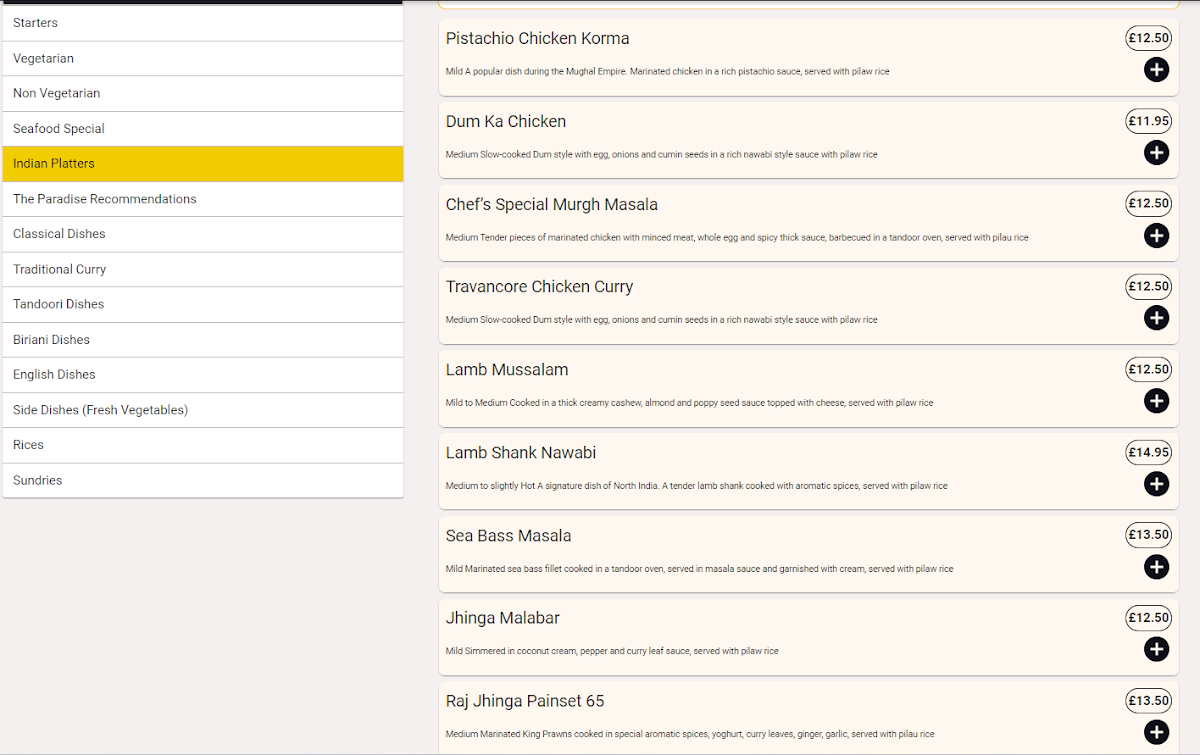The width and height of the screenshot is (1200, 755).
Task: Open the Starters menu category
Action: [203, 23]
